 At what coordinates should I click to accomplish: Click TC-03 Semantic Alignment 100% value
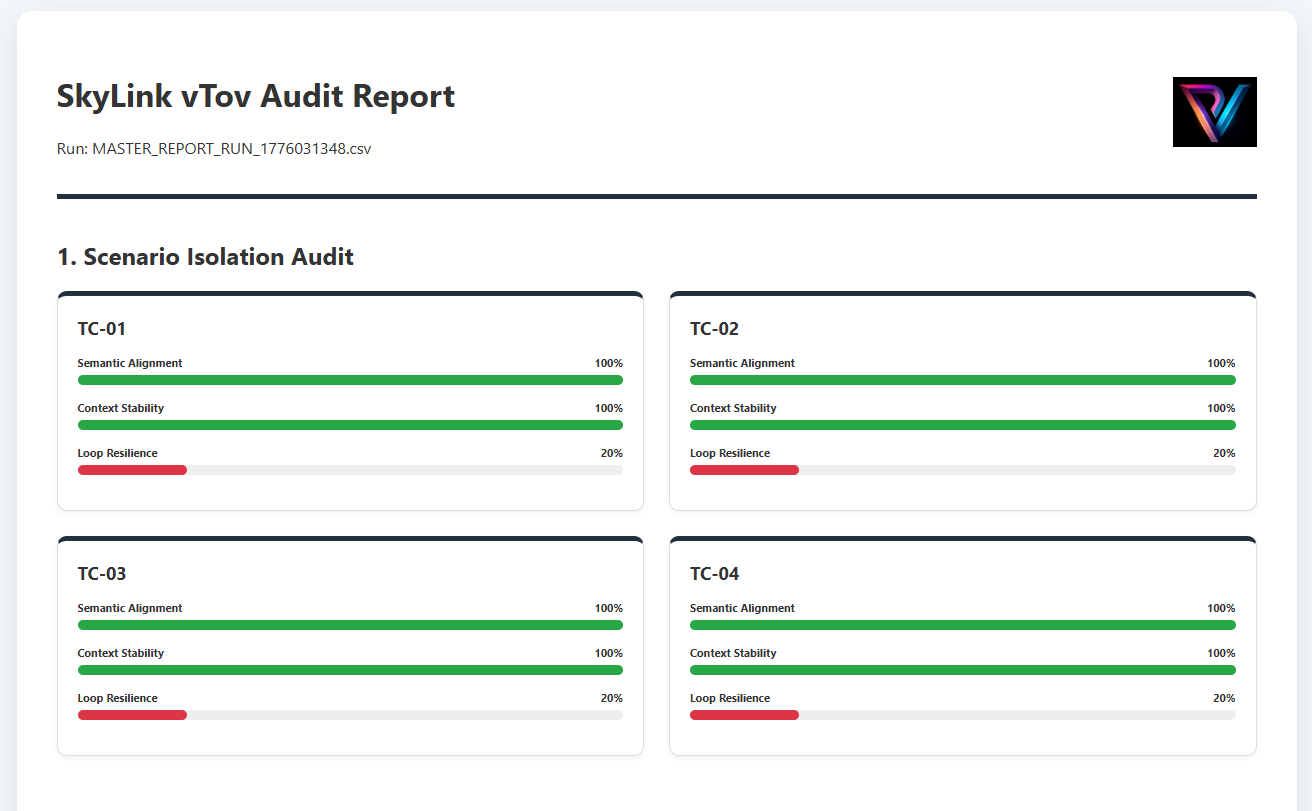coord(609,609)
